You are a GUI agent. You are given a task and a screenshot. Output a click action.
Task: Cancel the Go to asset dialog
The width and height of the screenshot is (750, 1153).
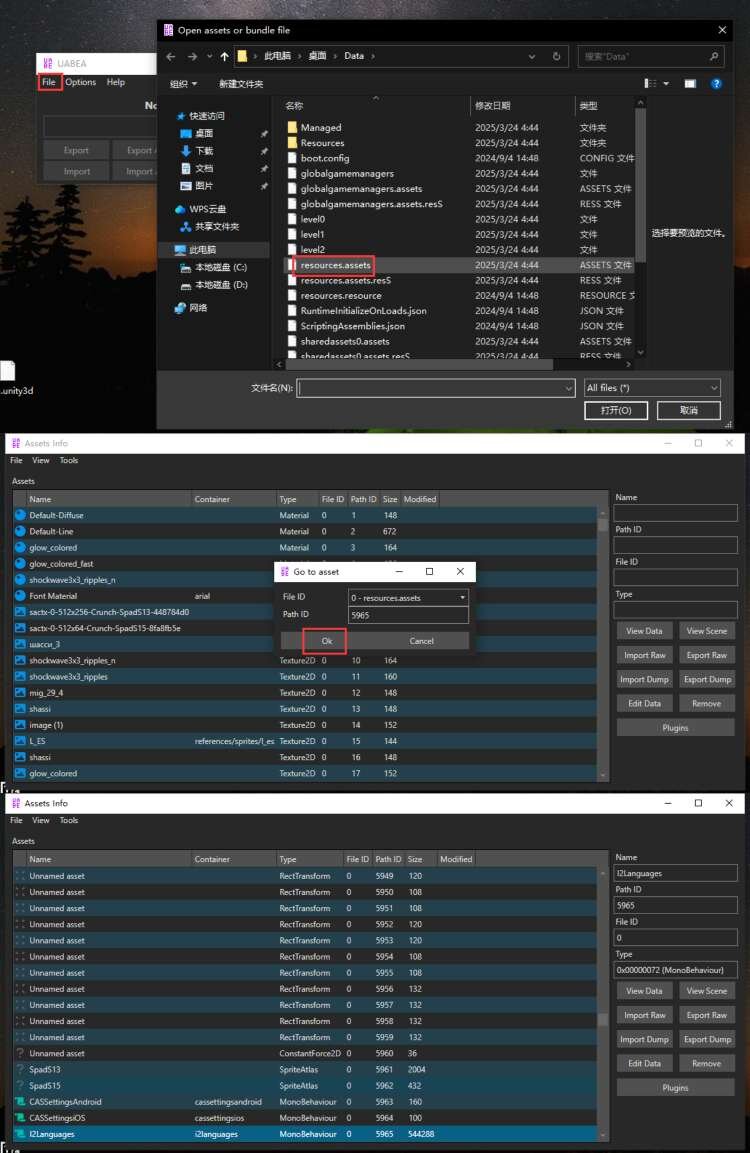[421, 641]
